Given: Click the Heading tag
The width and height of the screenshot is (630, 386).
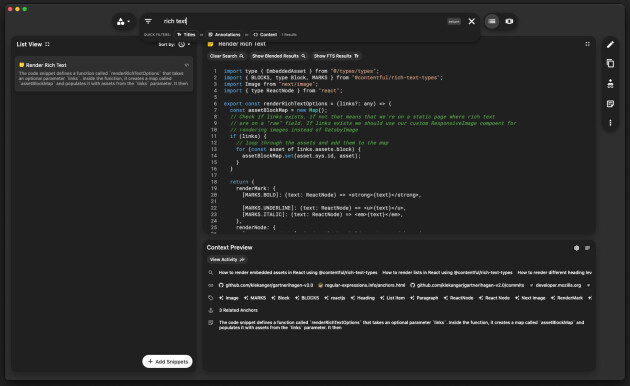Looking at the screenshot, I should tap(362, 298).
